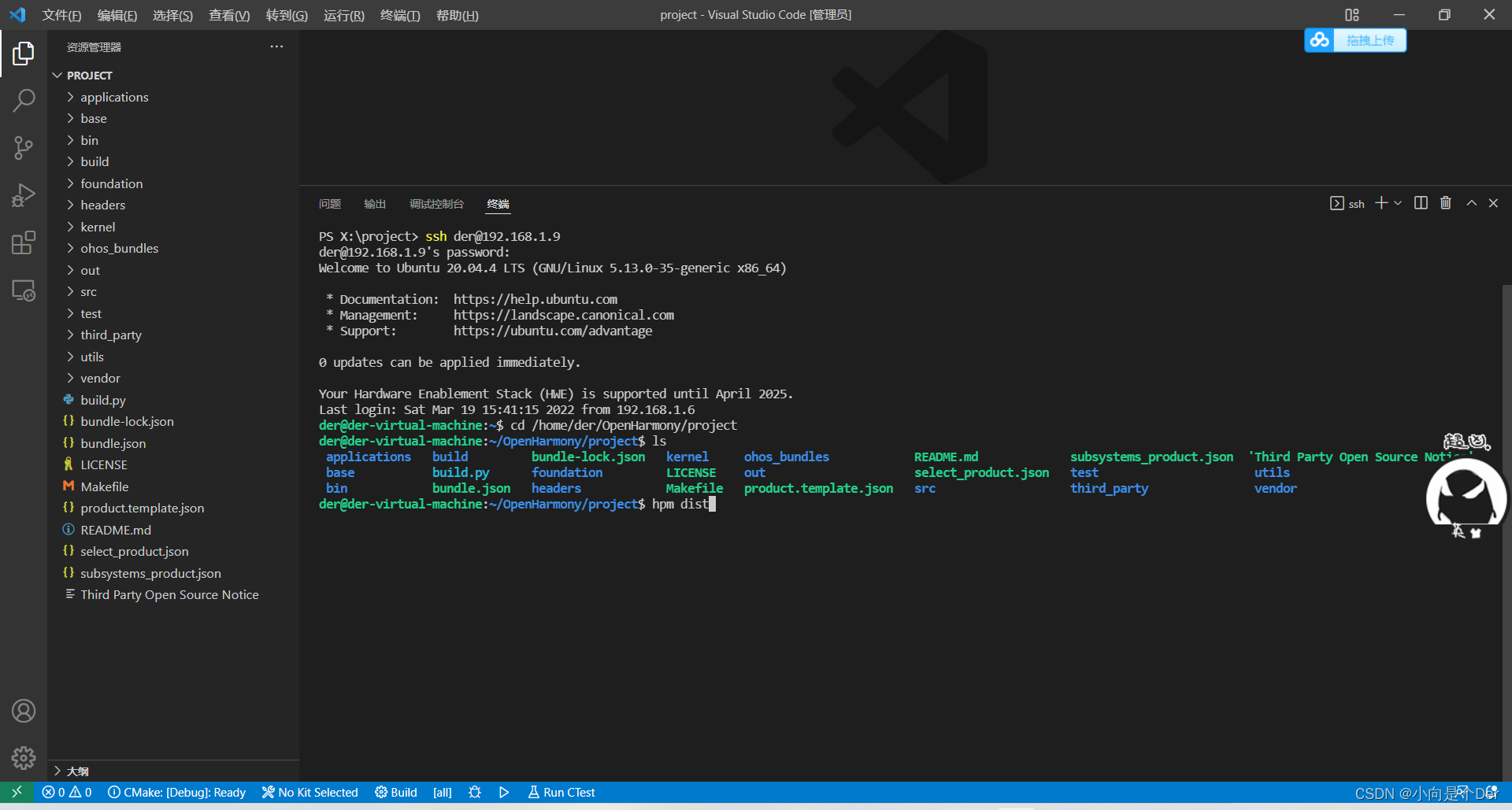Open the 查看(V) menu

click(229, 15)
